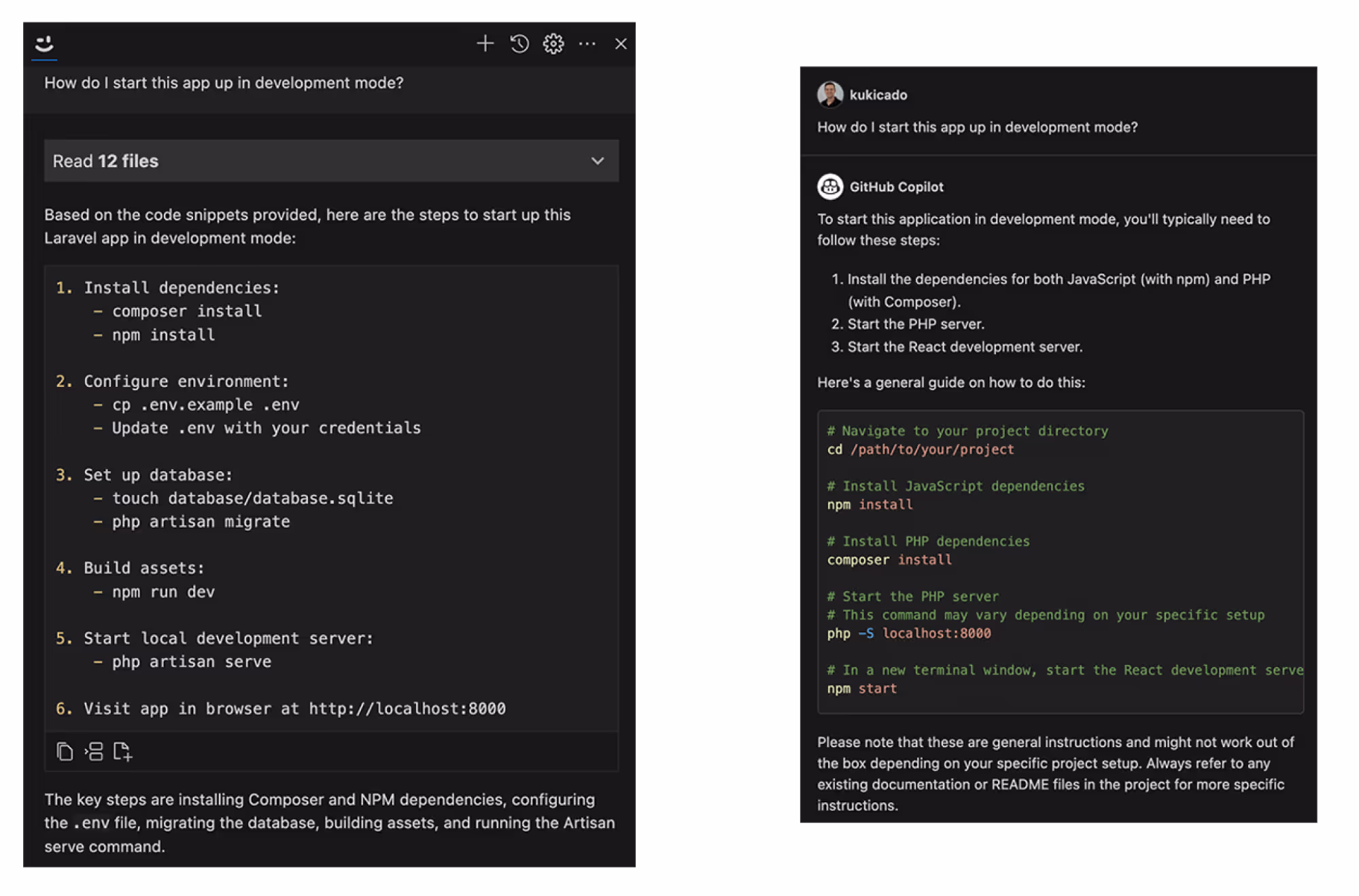
Task: Click 'composer install' line in left code block
Action: (186, 311)
